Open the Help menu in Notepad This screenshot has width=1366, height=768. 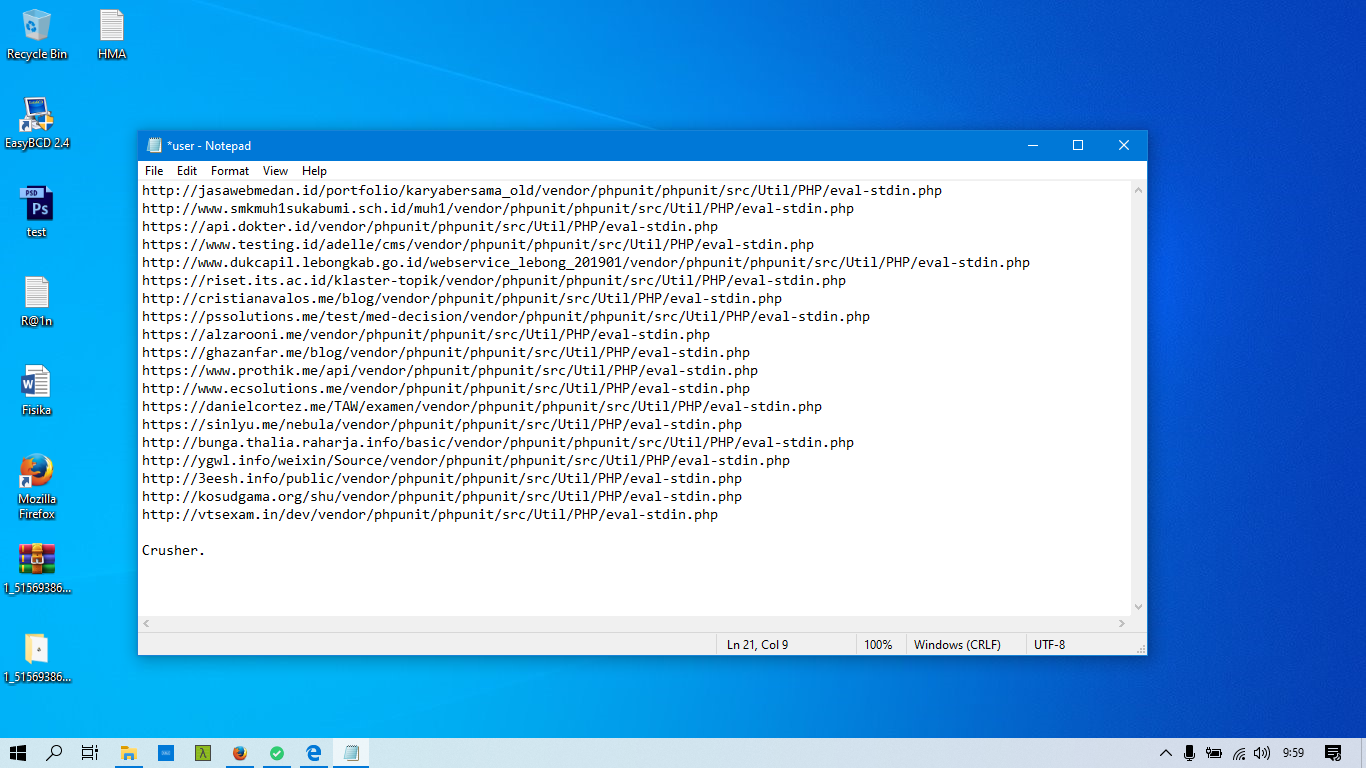(x=314, y=171)
